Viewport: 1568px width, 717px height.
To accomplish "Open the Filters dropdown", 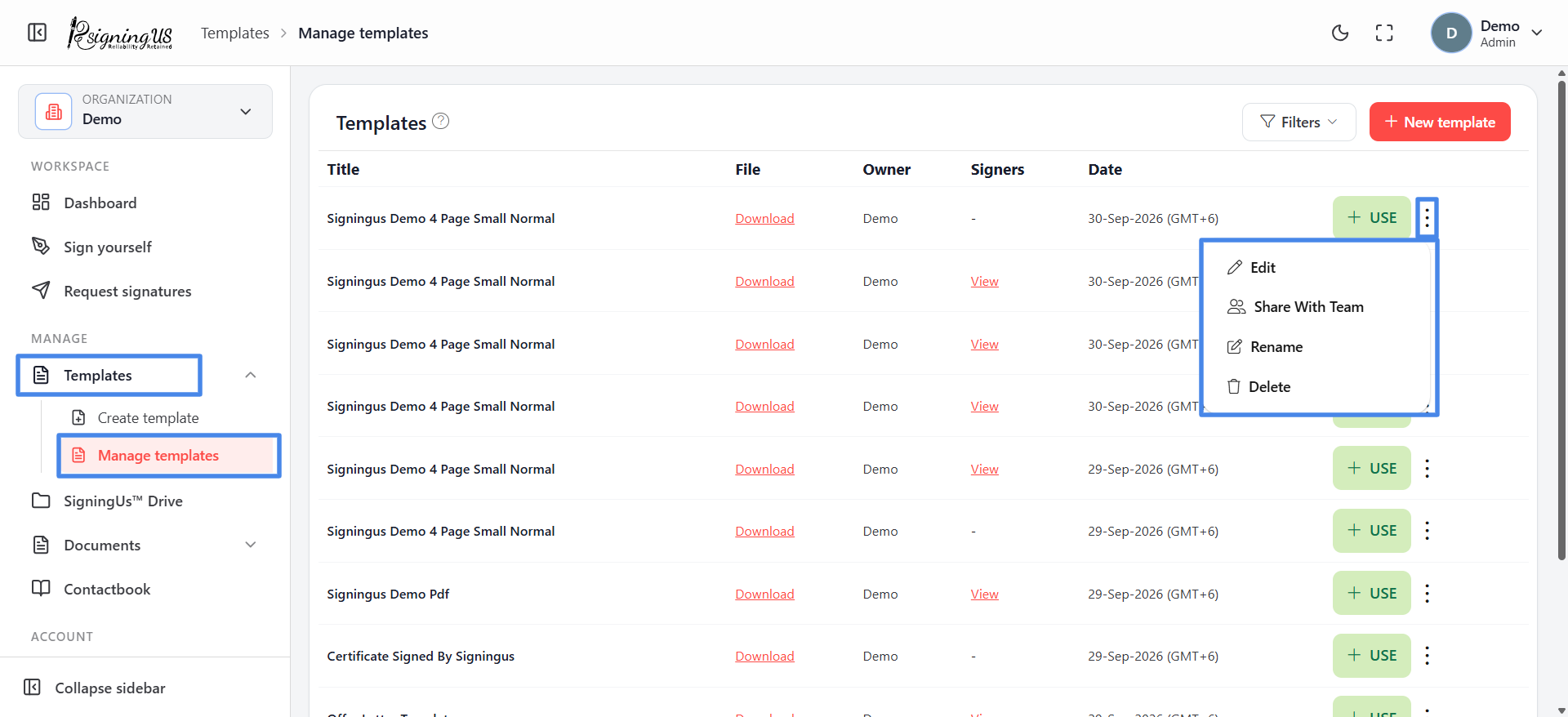I will pos(1298,122).
